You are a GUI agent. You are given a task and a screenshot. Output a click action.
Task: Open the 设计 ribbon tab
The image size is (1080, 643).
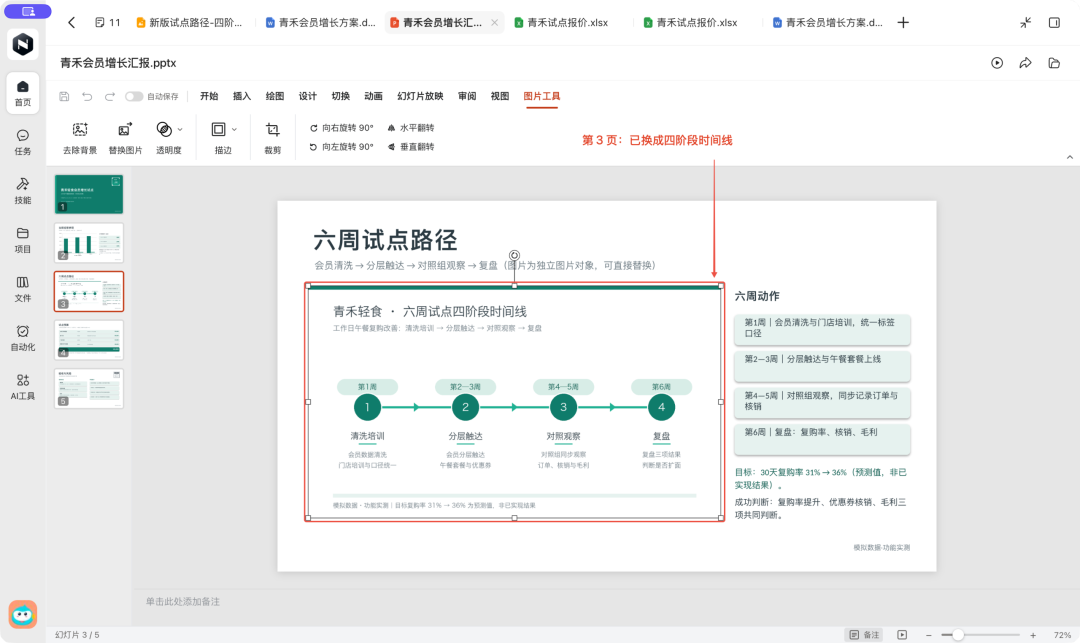[308, 96]
